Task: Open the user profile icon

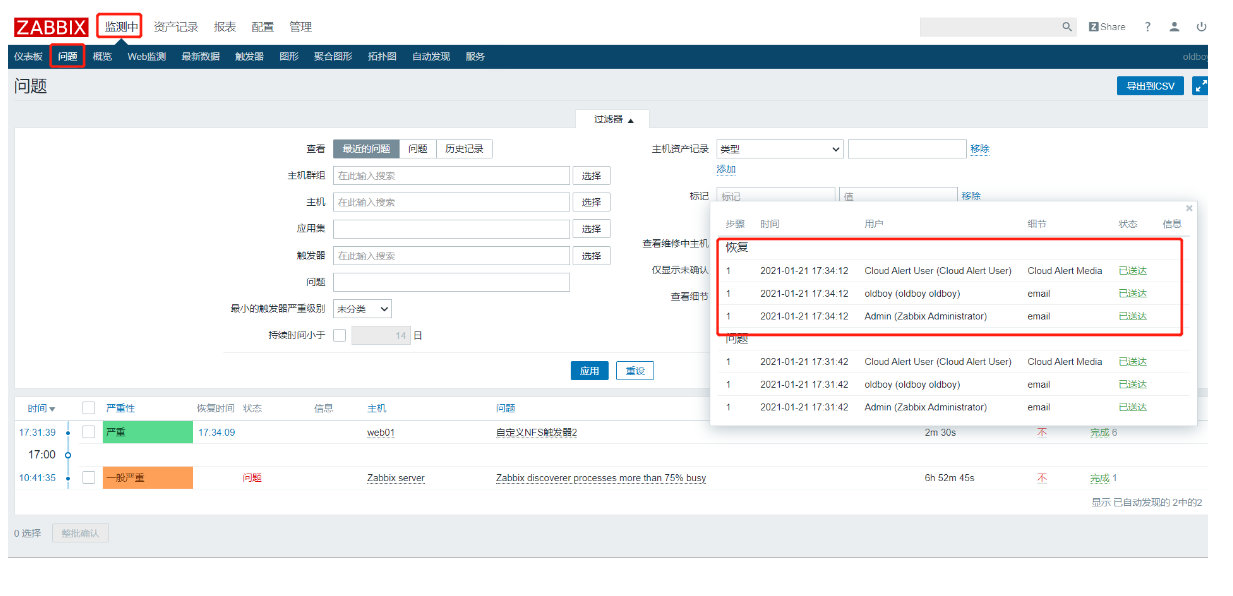Action: (x=1175, y=27)
